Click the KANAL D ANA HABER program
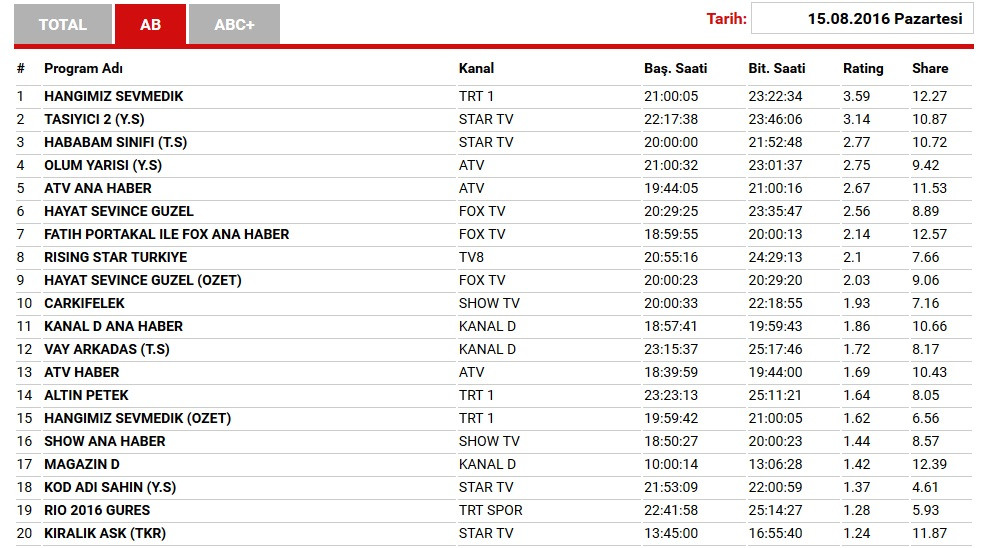 pyautogui.click(x=113, y=326)
